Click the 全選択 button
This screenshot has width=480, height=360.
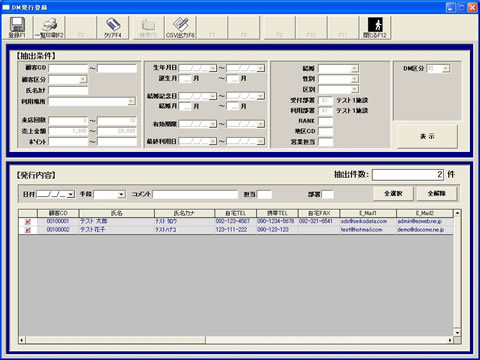[393, 193]
